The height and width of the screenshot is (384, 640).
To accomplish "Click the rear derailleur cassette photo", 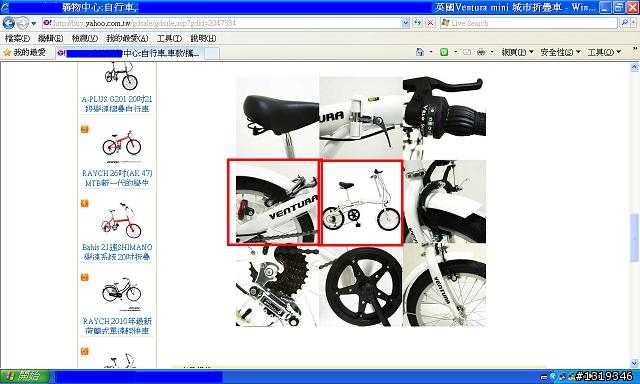I will pyautogui.click(x=277, y=286).
